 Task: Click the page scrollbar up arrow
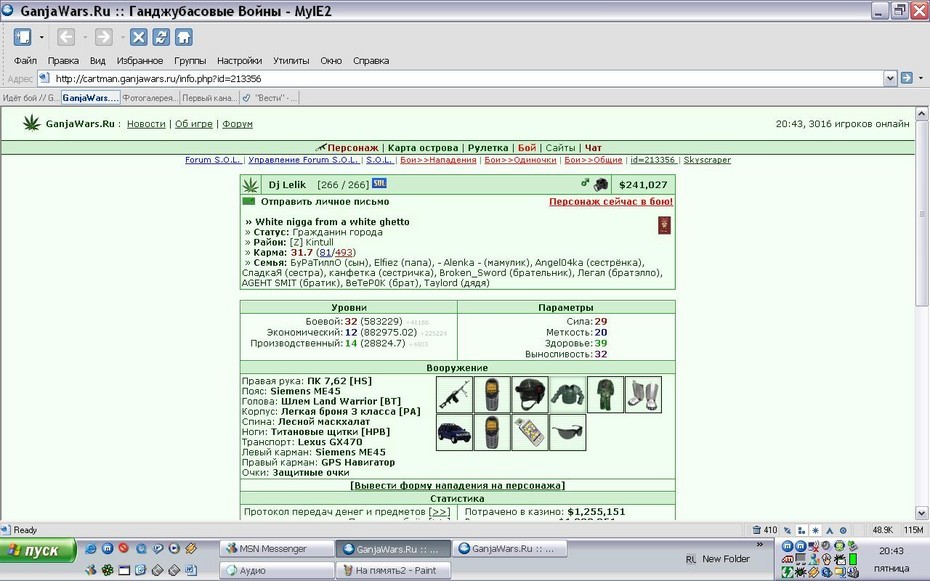pyautogui.click(x=921, y=113)
